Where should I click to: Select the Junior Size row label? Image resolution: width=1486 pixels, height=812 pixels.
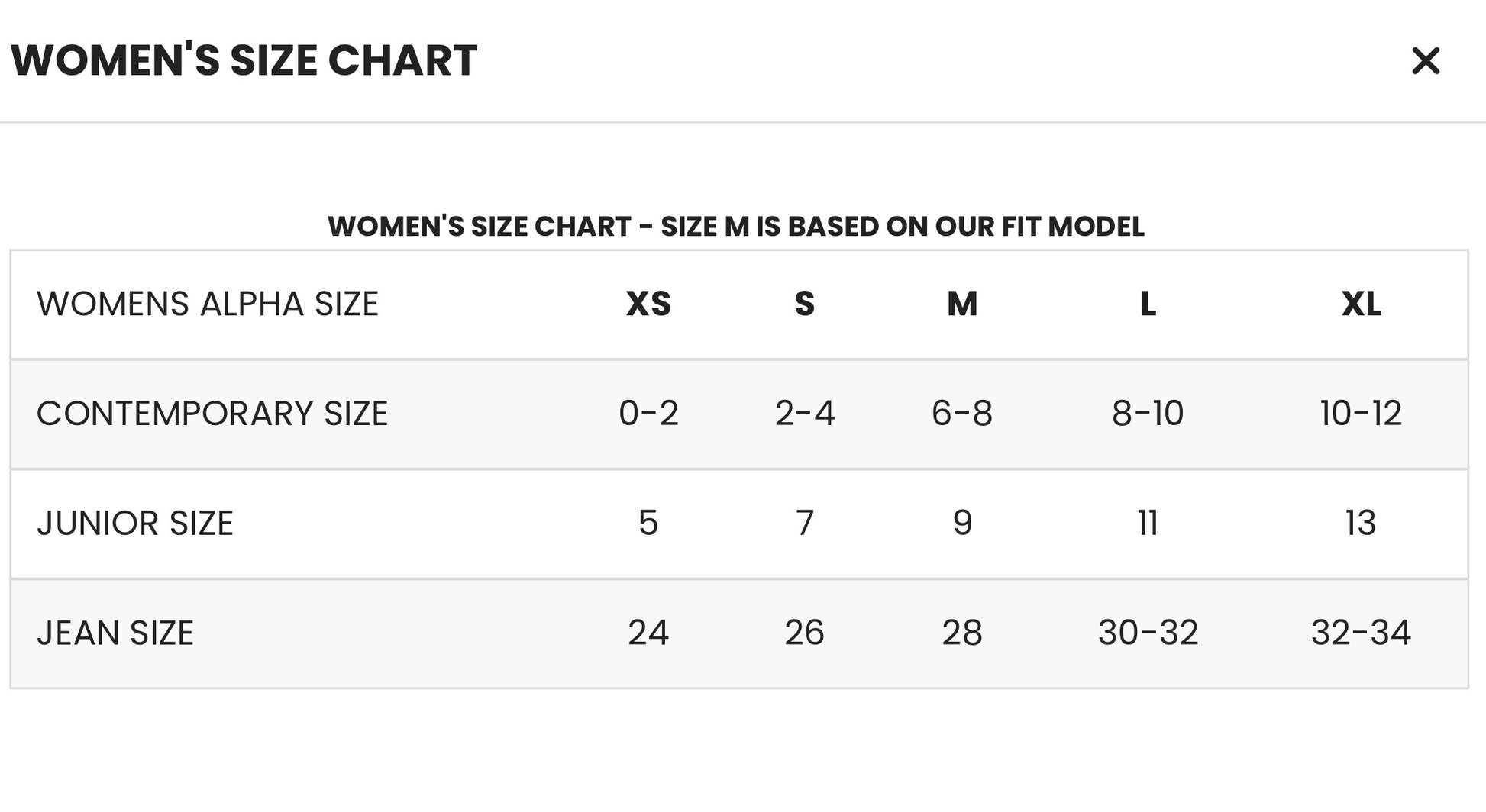click(135, 524)
